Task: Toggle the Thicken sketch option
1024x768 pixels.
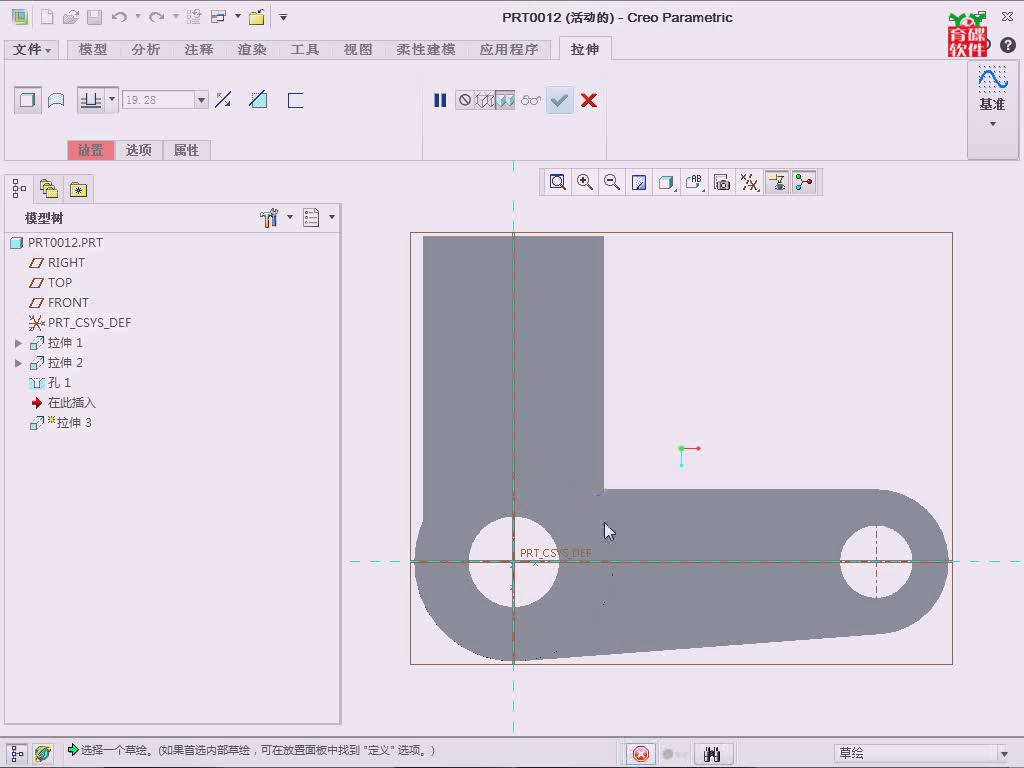Action: point(295,100)
